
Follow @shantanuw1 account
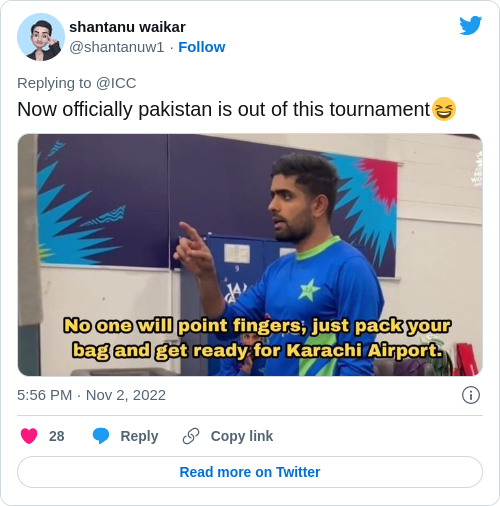(x=202, y=47)
